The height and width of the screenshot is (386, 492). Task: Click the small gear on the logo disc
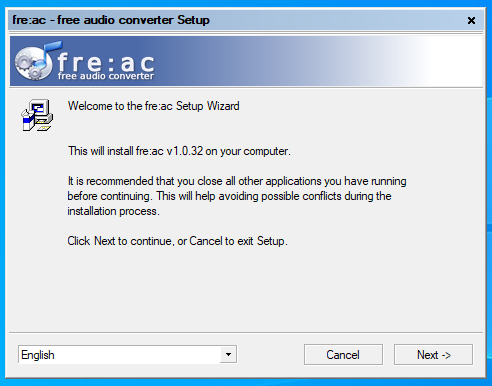pos(34,73)
